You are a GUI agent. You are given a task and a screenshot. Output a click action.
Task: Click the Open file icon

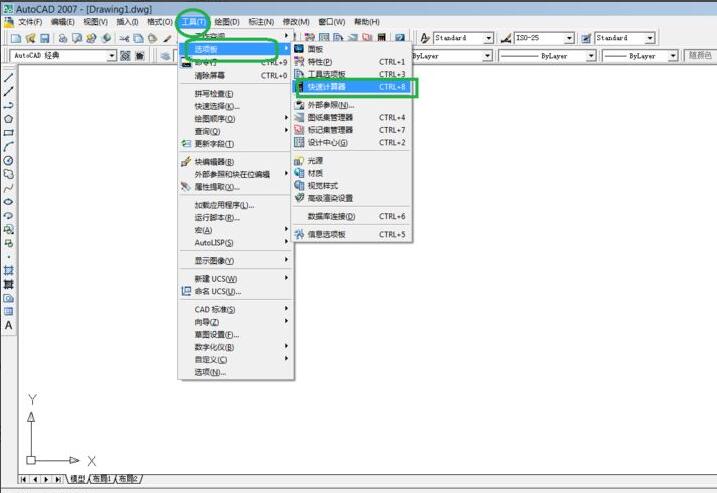pyautogui.click(x=30, y=38)
